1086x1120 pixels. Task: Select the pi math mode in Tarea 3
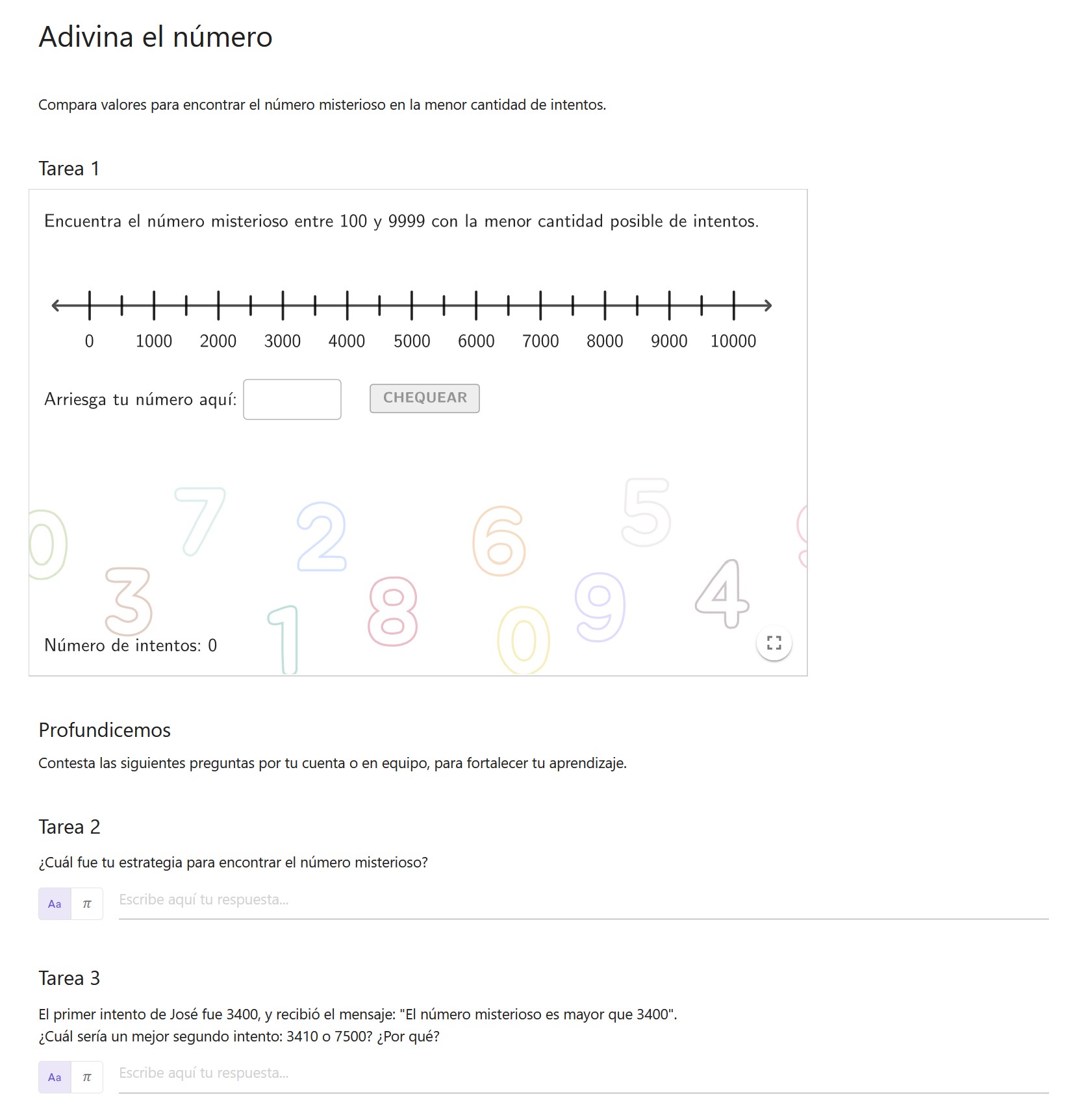click(x=87, y=1077)
